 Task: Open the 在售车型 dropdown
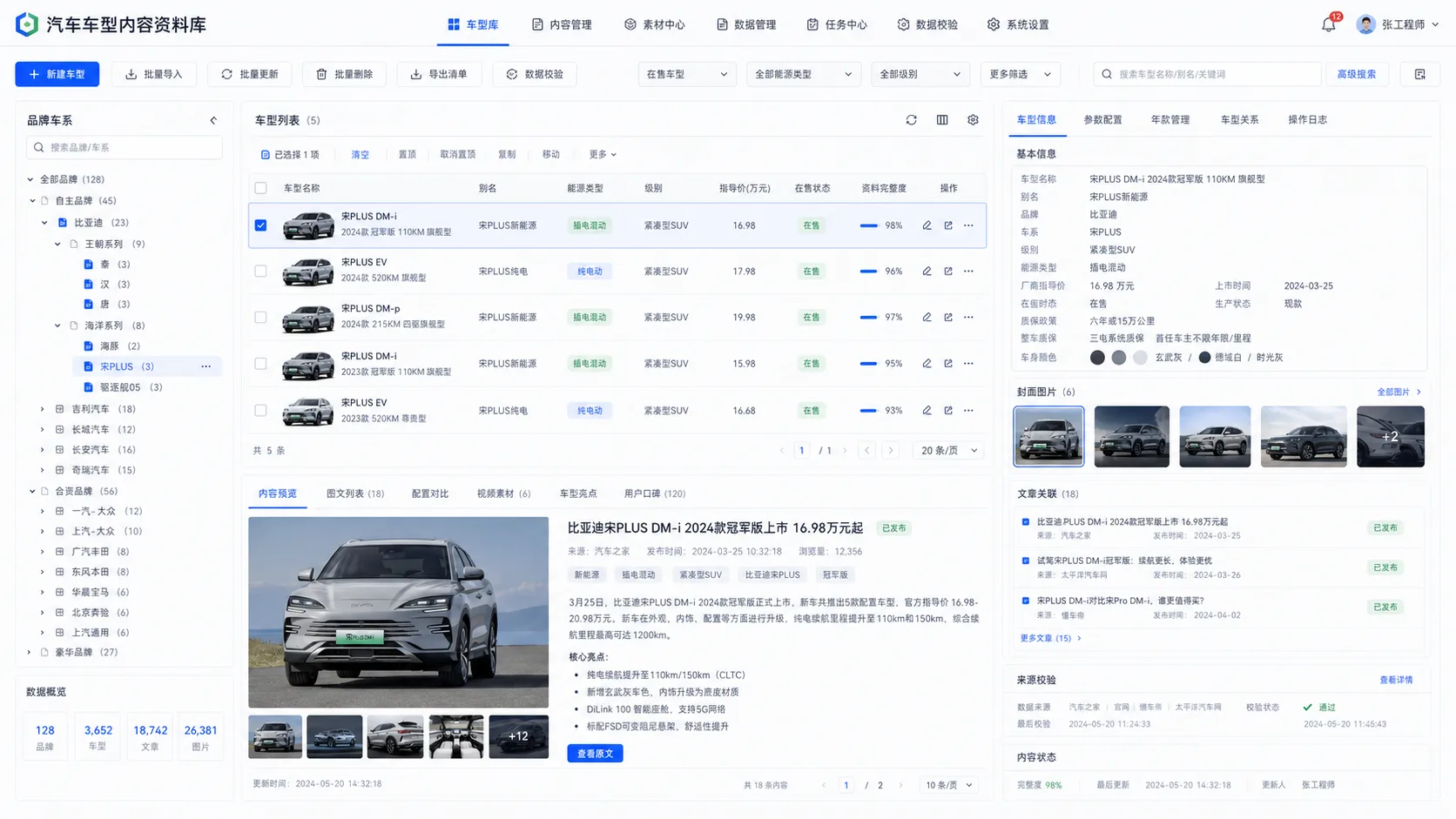pyautogui.click(x=686, y=74)
